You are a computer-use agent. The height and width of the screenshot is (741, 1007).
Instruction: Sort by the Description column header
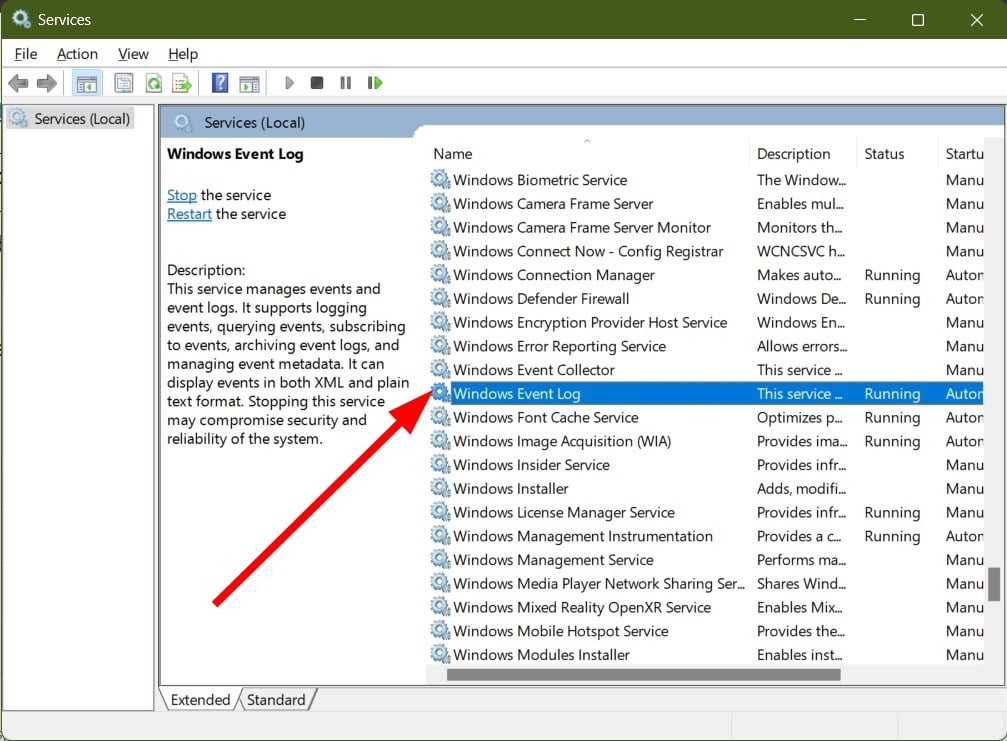802,153
